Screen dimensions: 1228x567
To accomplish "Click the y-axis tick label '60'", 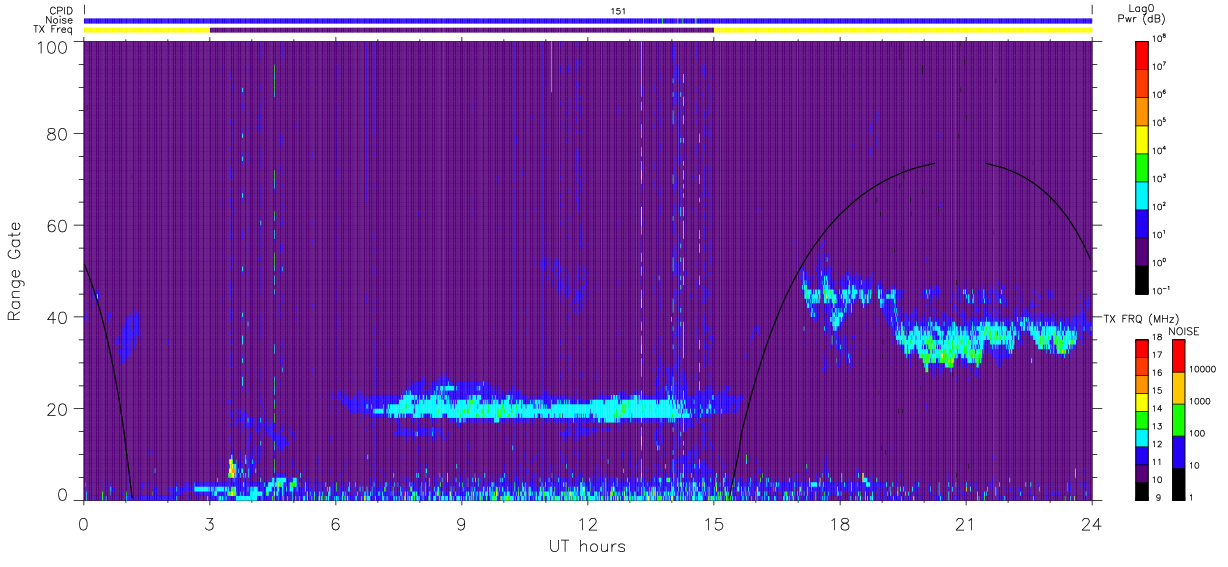I will coord(58,225).
